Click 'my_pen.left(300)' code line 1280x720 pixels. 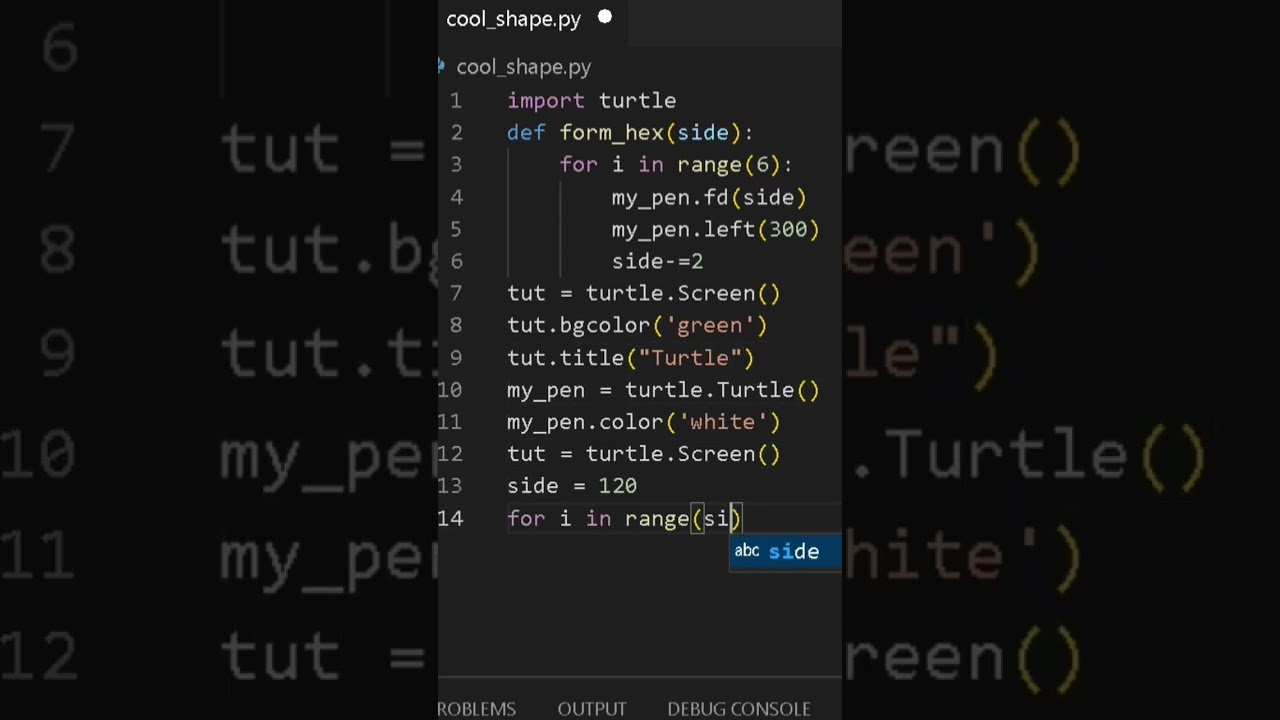716,230
